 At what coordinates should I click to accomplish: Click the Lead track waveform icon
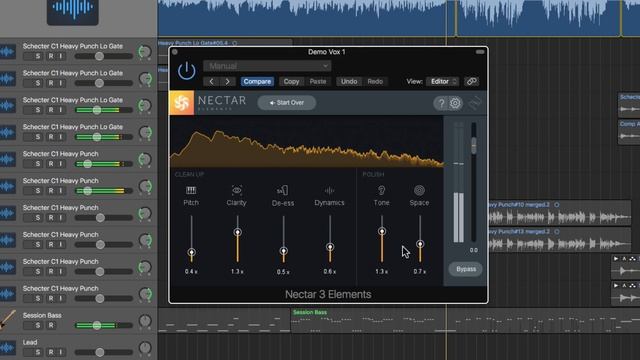8,348
